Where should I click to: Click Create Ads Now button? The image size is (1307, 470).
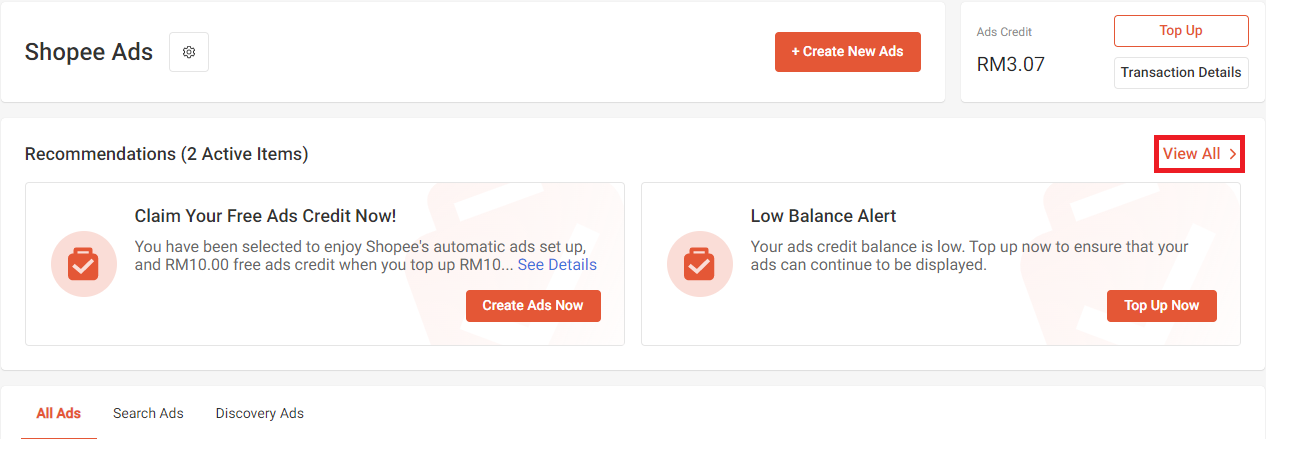(x=533, y=306)
